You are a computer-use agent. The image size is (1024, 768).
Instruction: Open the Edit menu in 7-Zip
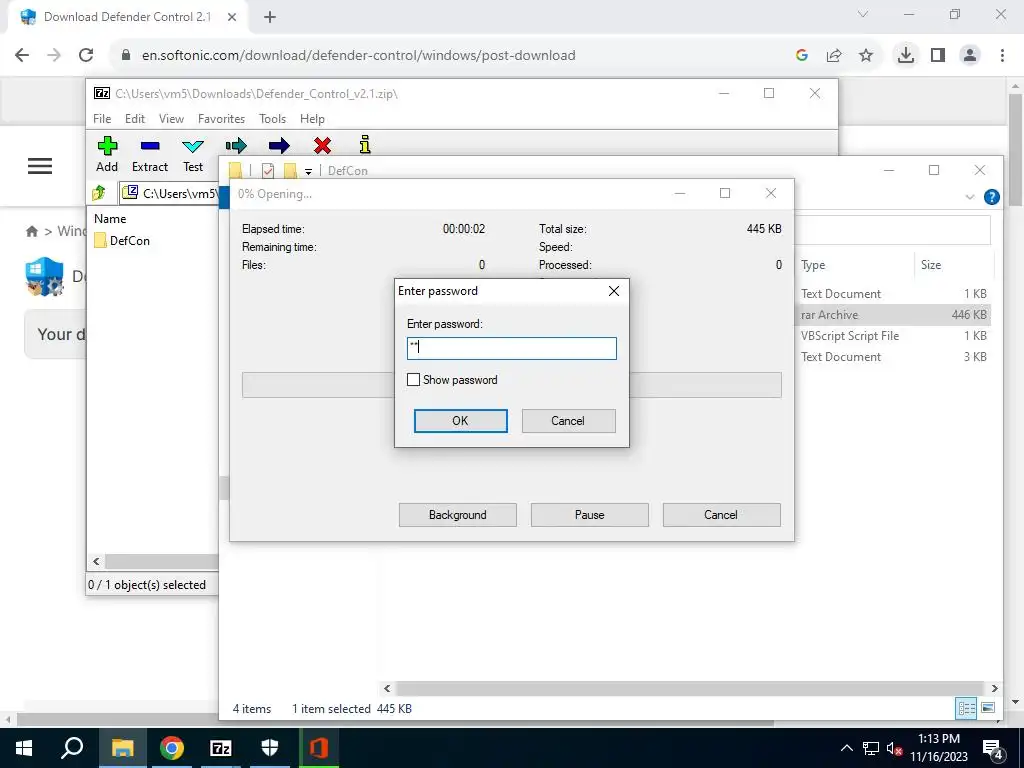(135, 119)
